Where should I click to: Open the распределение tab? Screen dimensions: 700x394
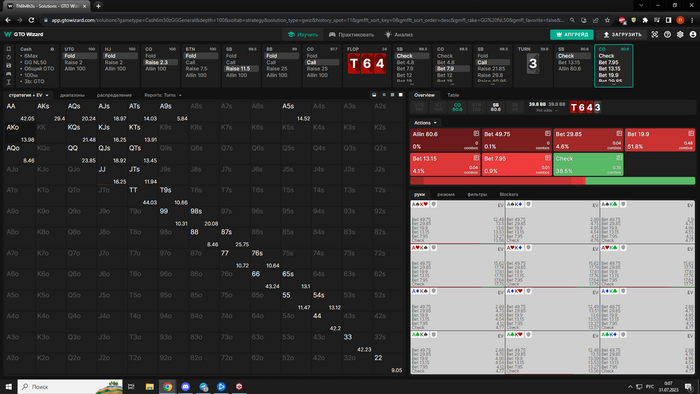(114, 95)
